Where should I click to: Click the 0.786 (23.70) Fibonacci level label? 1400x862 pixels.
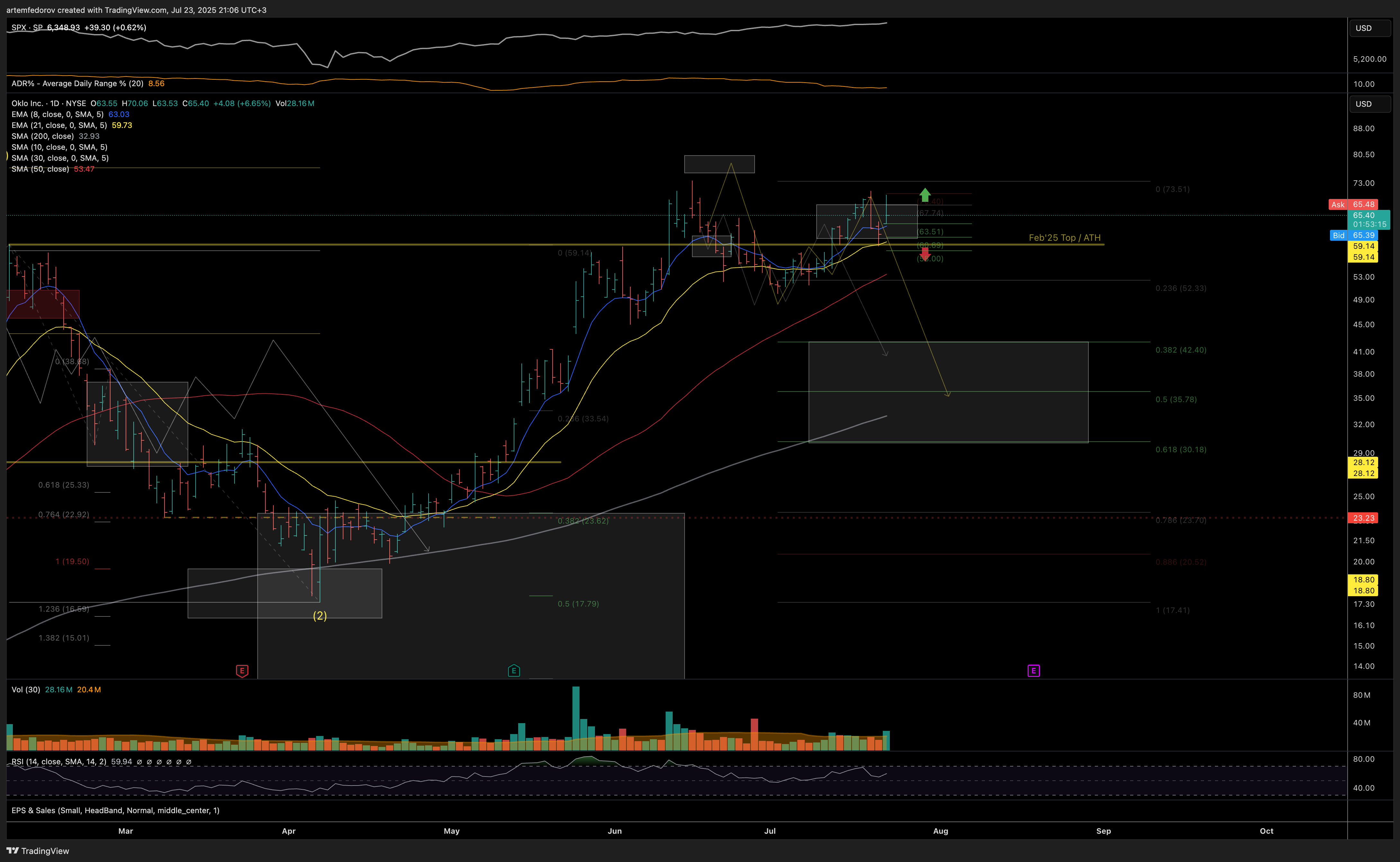click(x=1181, y=520)
